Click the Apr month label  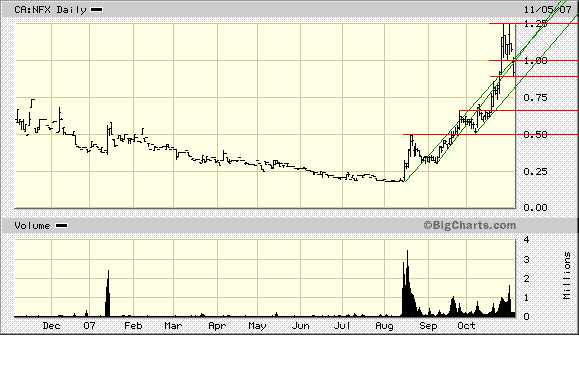click(x=217, y=326)
